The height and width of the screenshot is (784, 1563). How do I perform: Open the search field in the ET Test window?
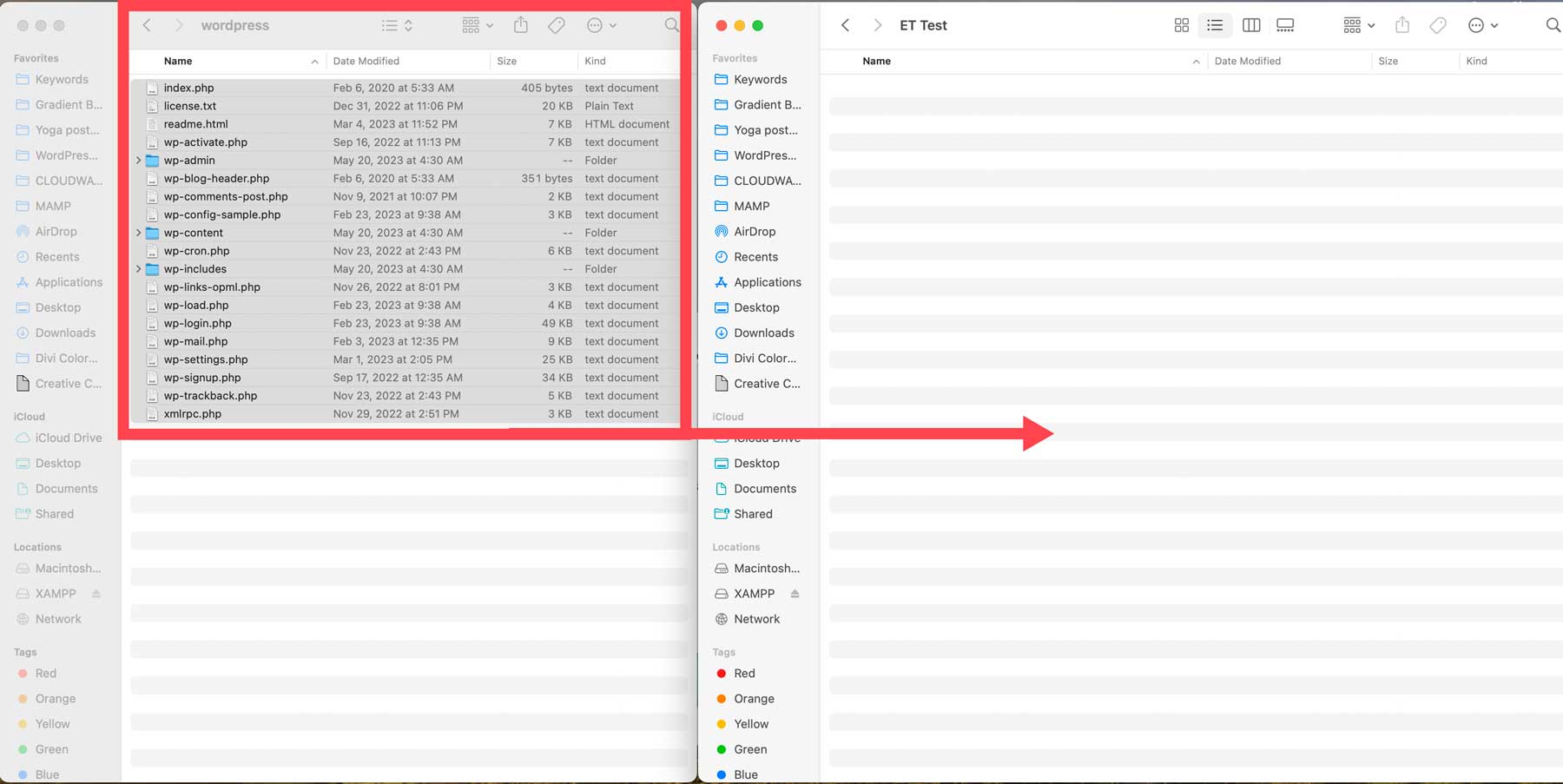tap(1553, 25)
